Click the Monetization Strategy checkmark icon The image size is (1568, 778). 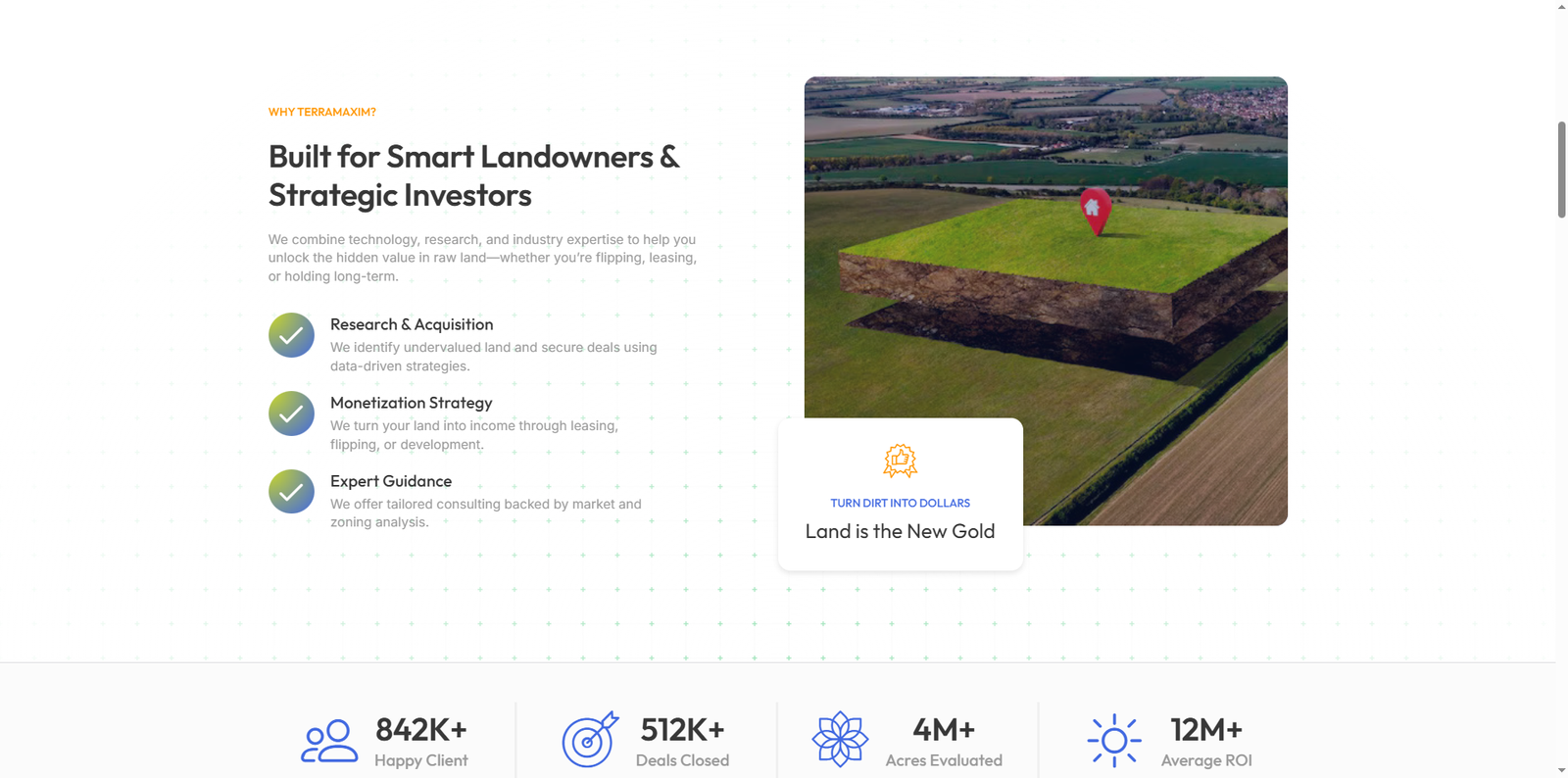(x=291, y=413)
